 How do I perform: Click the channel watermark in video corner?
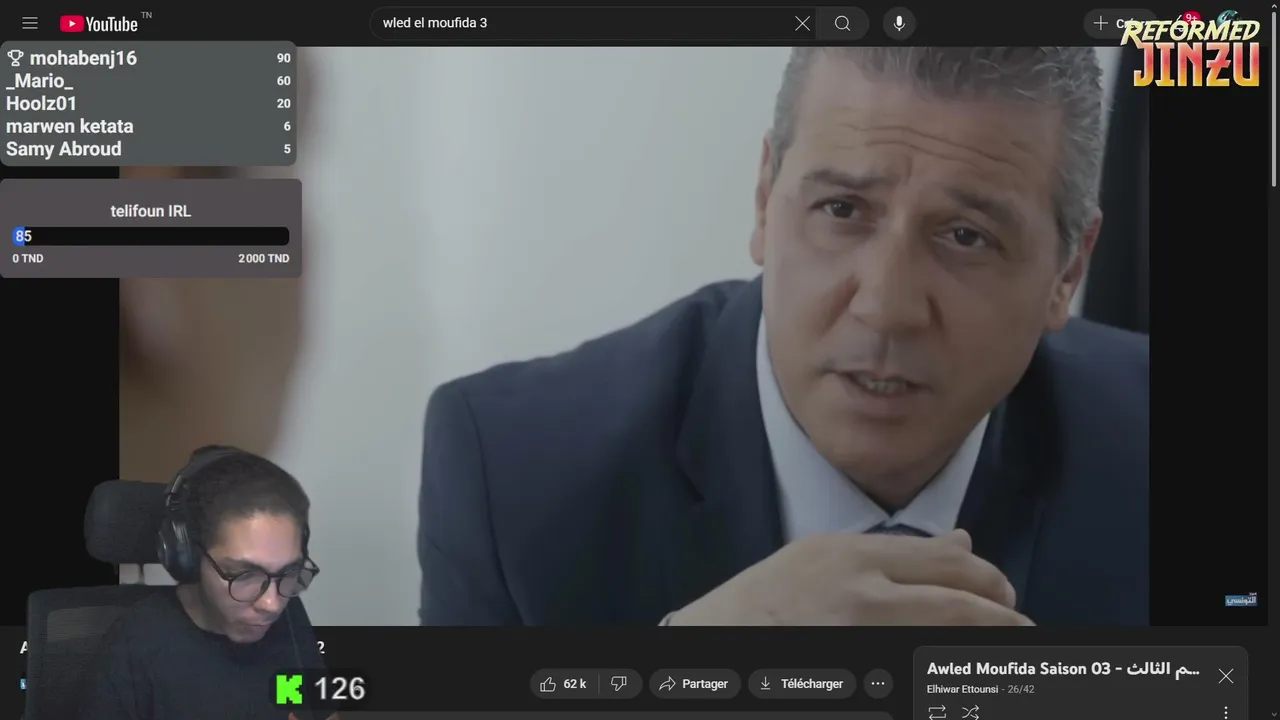(x=1240, y=599)
